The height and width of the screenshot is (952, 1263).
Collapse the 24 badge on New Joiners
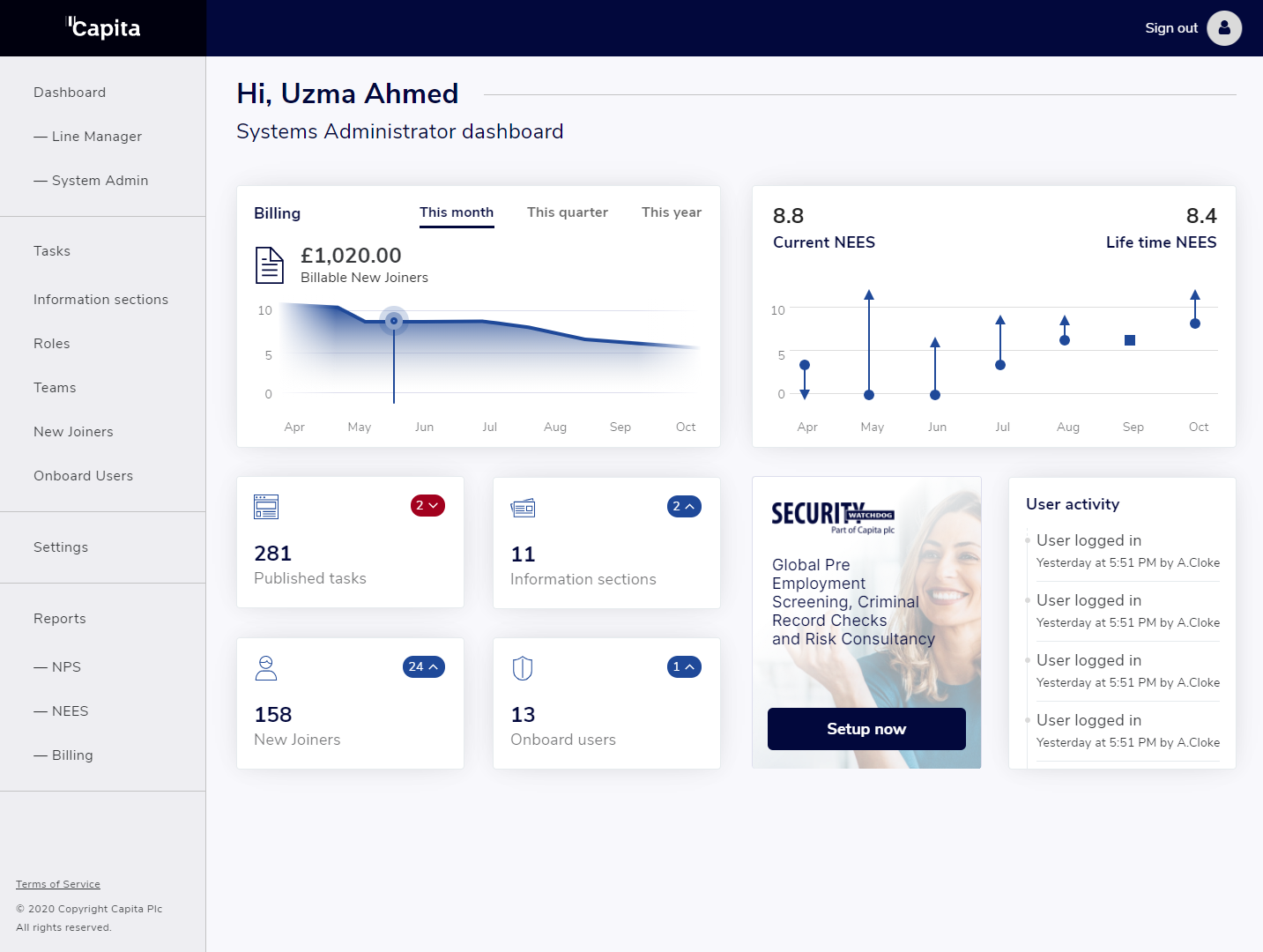[424, 667]
